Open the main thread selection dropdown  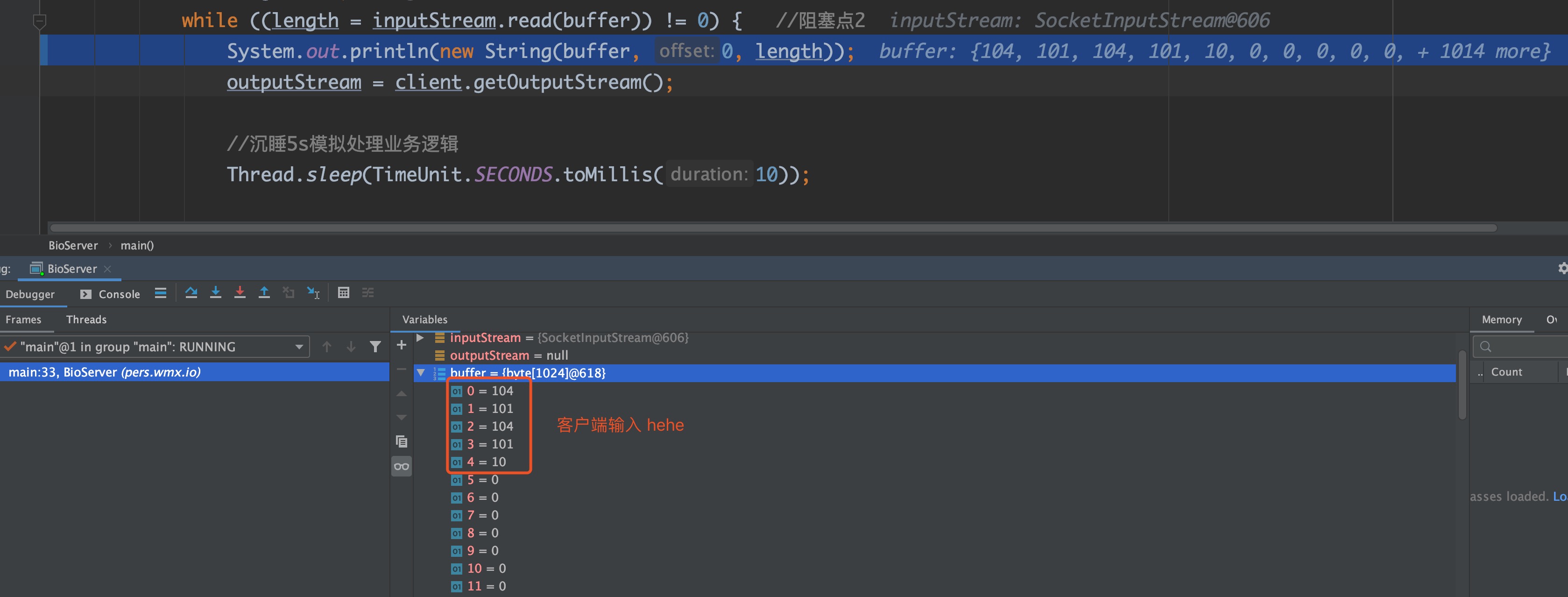299,347
